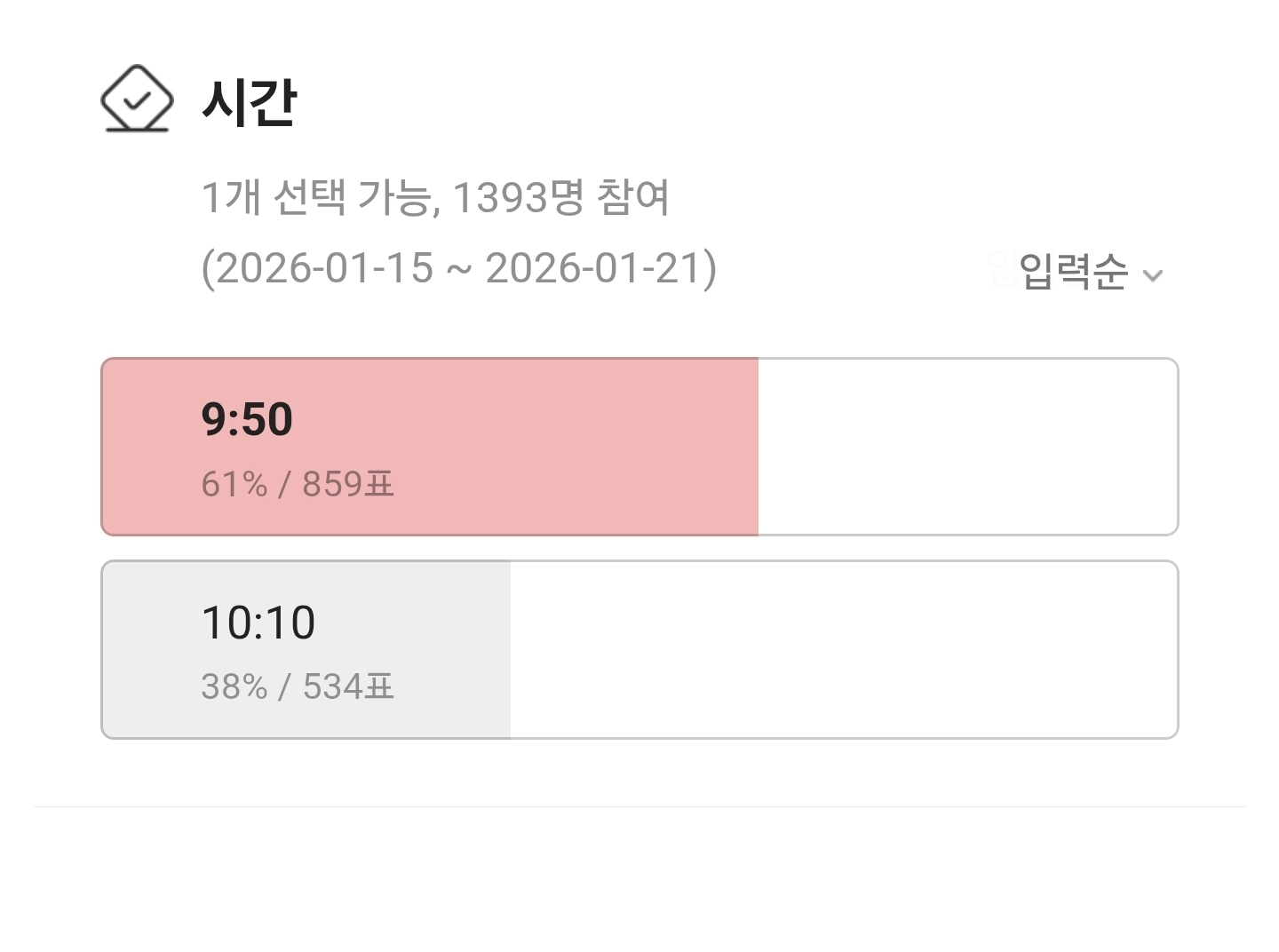Vote for the 10:10 option
Viewport: 1279px width, 952px height.
pos(639,649)
